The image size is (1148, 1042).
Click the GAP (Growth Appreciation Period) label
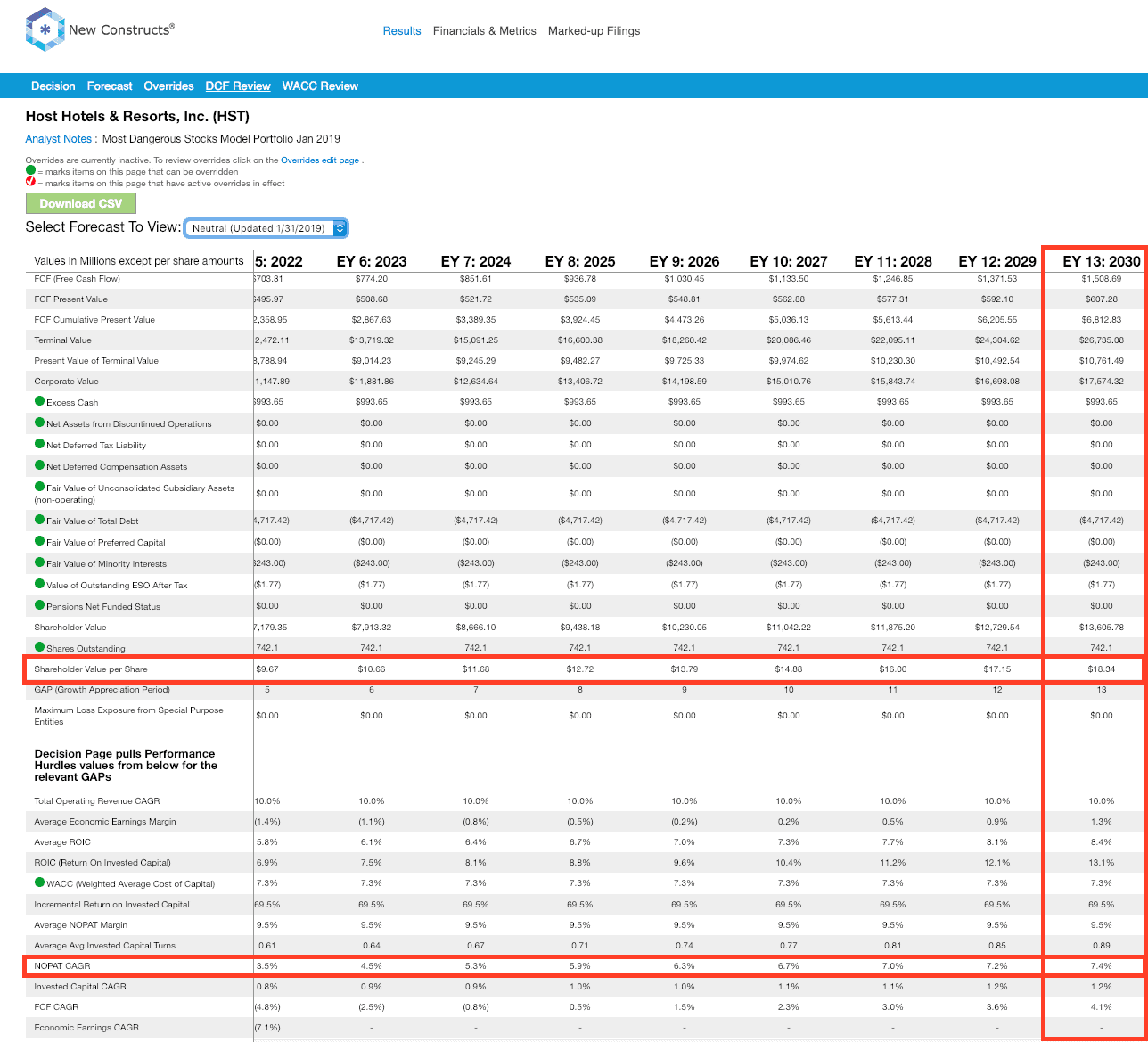click(x=102, y=689)
